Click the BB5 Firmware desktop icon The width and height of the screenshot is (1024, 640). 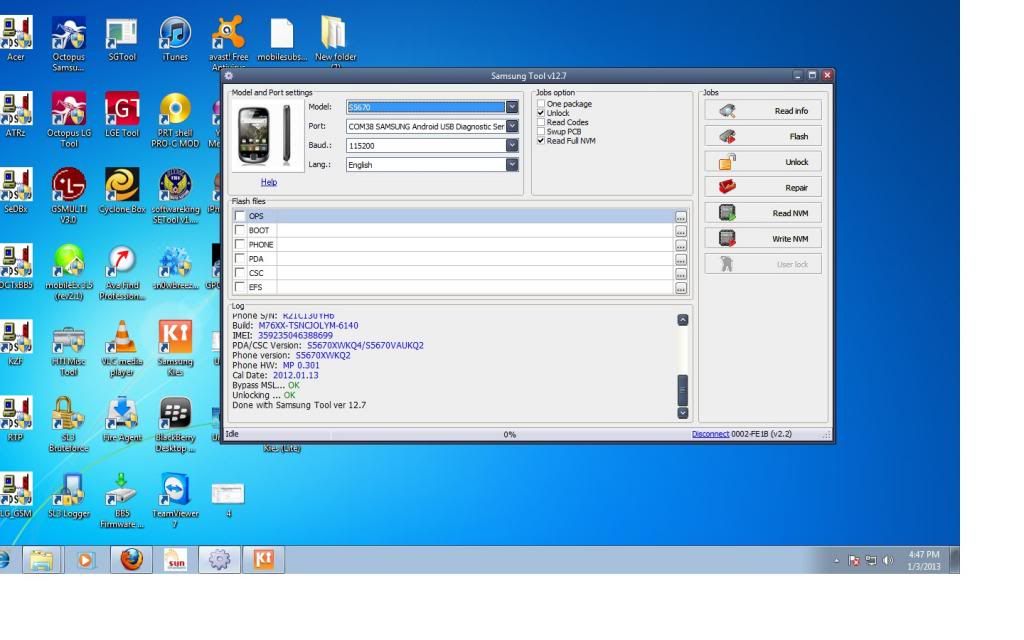coord(122,500)
